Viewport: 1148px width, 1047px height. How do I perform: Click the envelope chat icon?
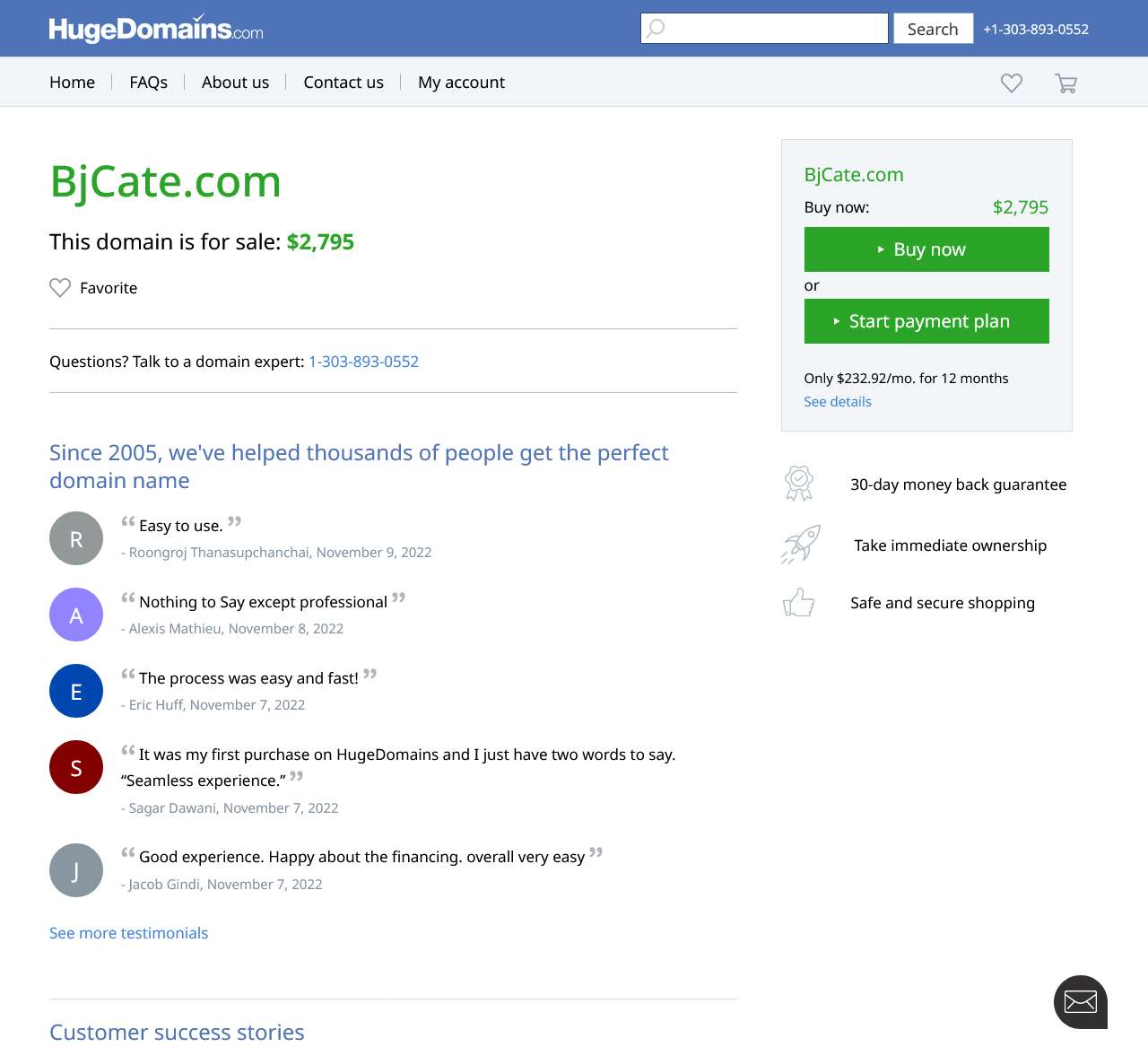click(x=1081, y=1002)
